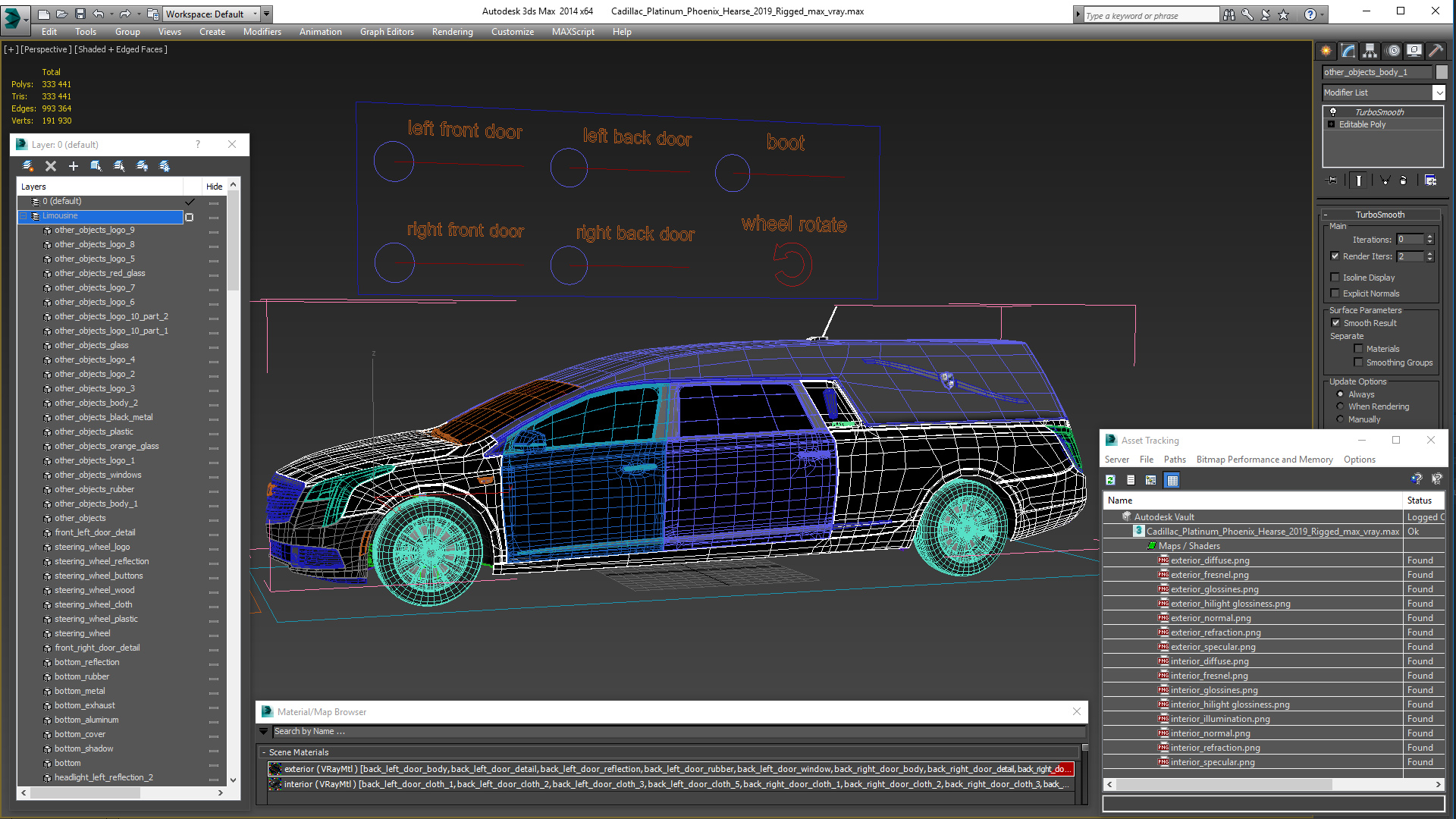This screenshot has width=1456, height=819.
Task: Click in the keyword search field
Action: coord(1151,15)
